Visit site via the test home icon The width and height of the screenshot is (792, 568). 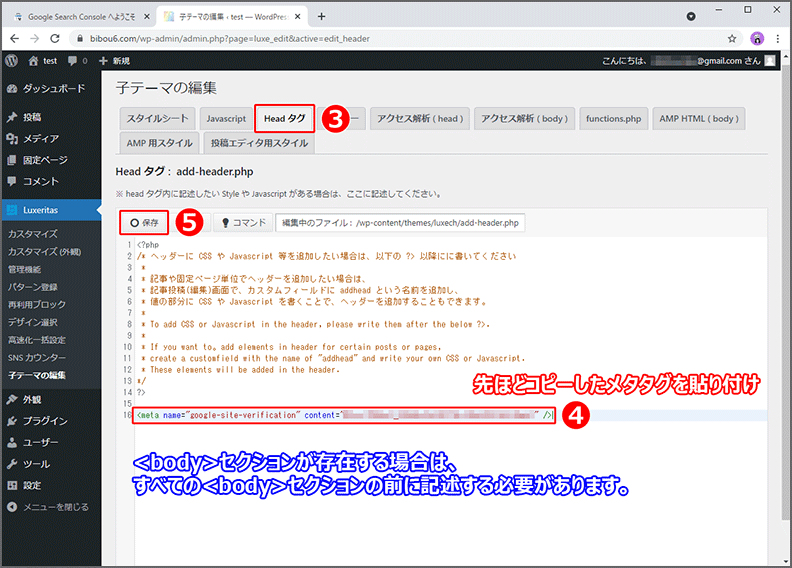pos(42,61)
